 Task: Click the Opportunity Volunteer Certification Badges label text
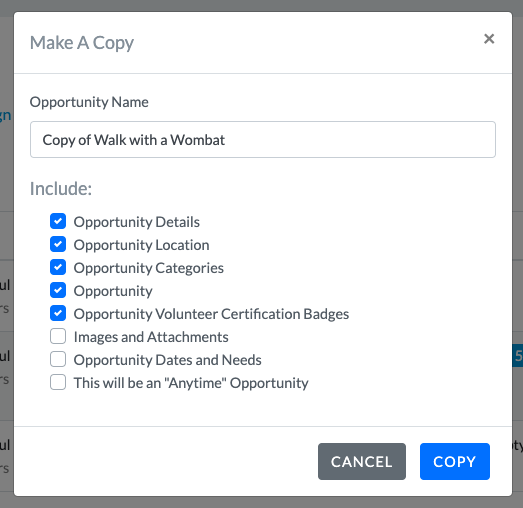211,314
